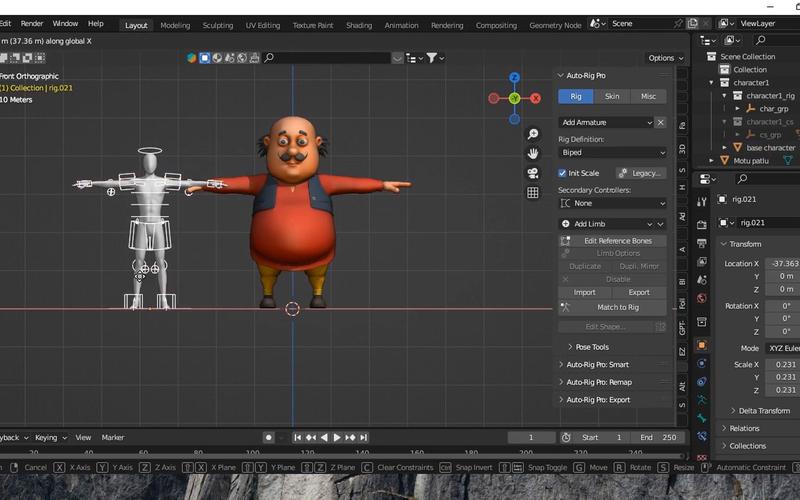Select the base character item in outliner

[x=770, y=147]
